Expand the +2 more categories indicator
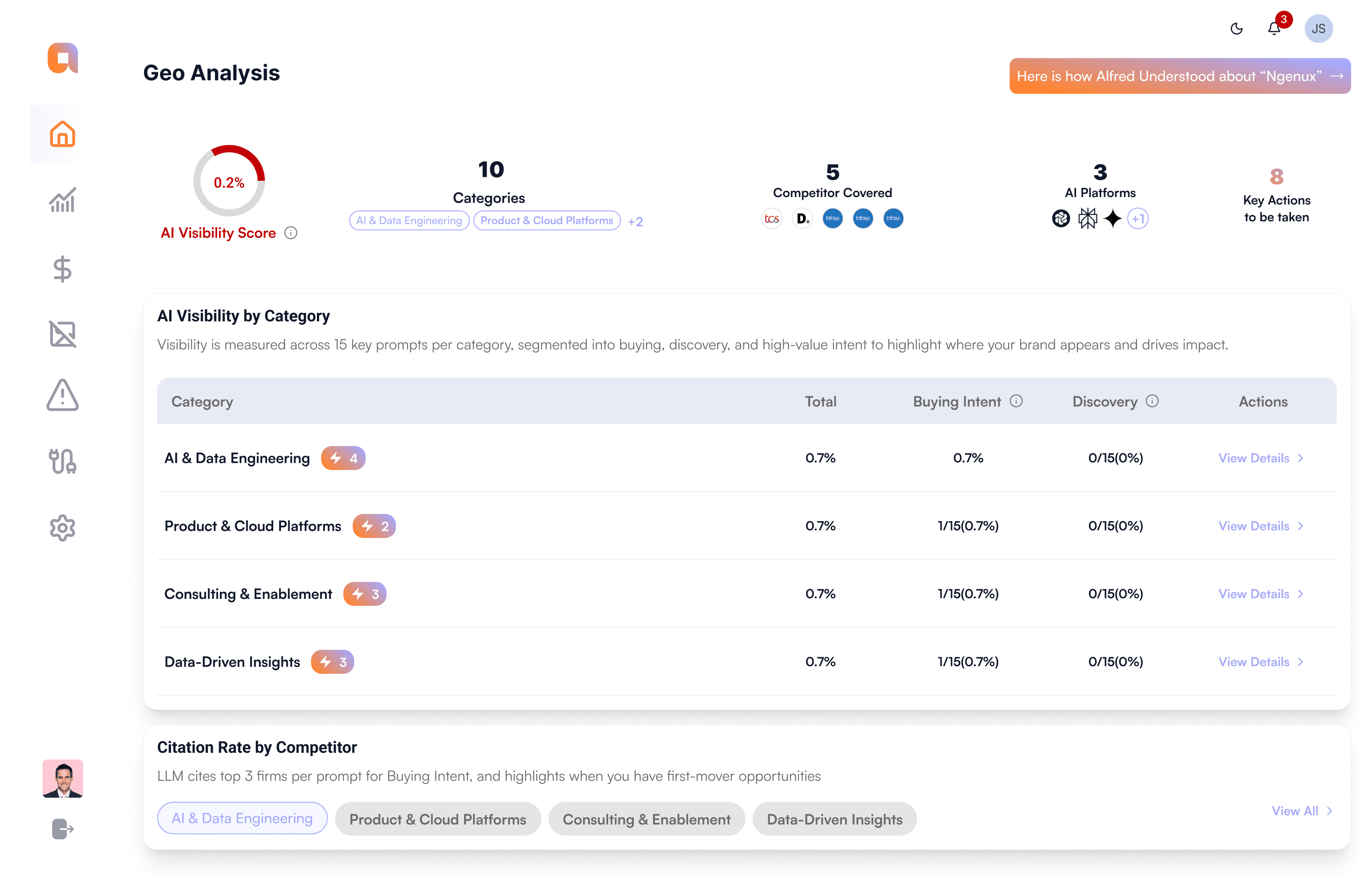1369x896 pixels. click(635, 221)
